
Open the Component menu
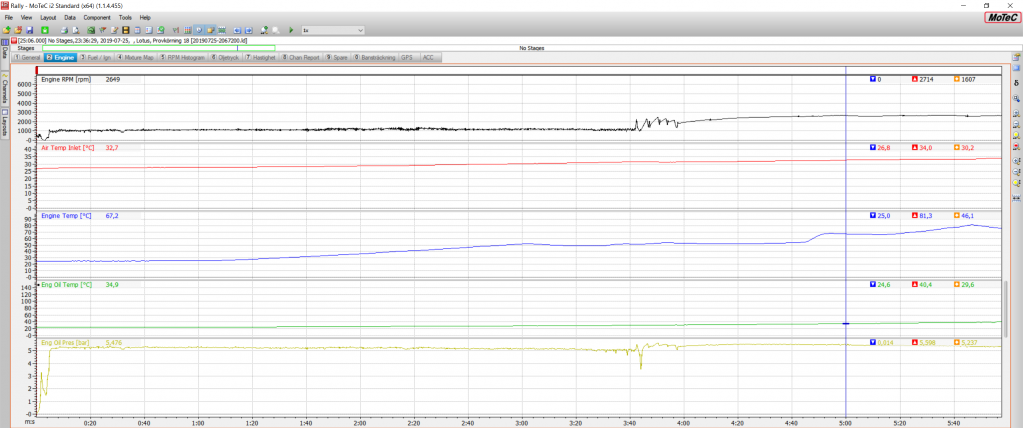coord(97,18)
